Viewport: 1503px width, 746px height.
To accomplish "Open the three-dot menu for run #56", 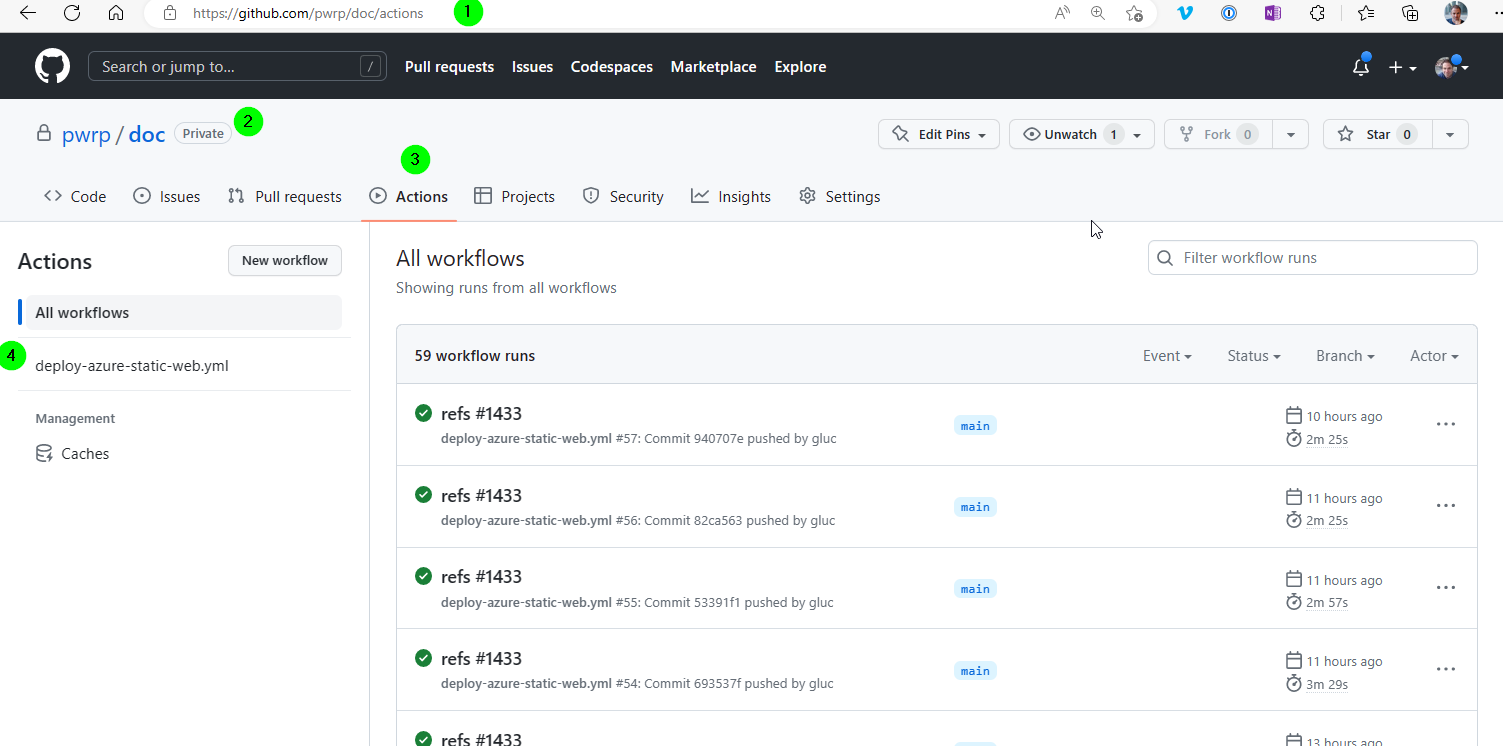I will (1446, 506).
